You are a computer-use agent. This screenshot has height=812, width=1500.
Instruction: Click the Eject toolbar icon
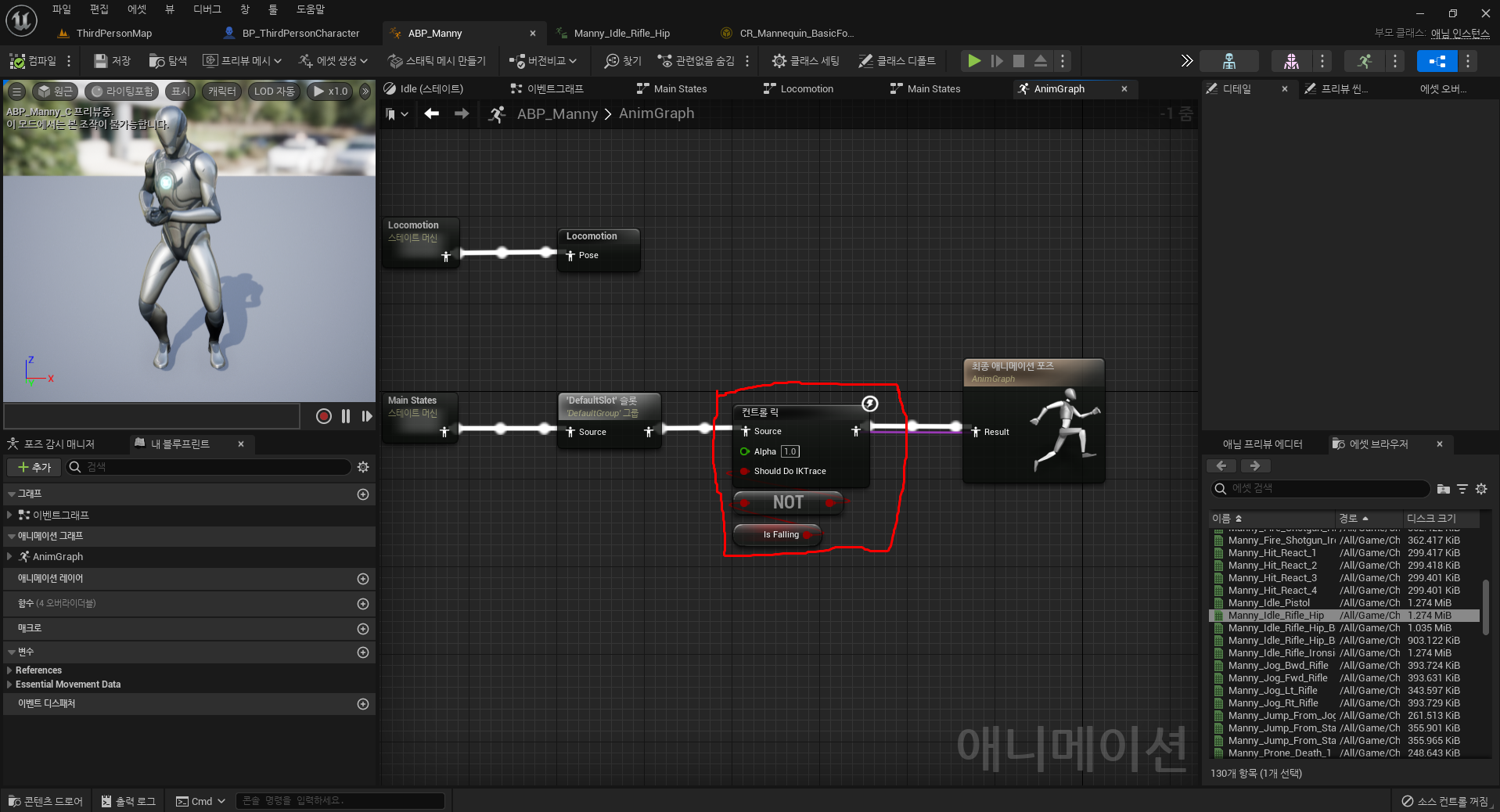(x=1041, y=61)
